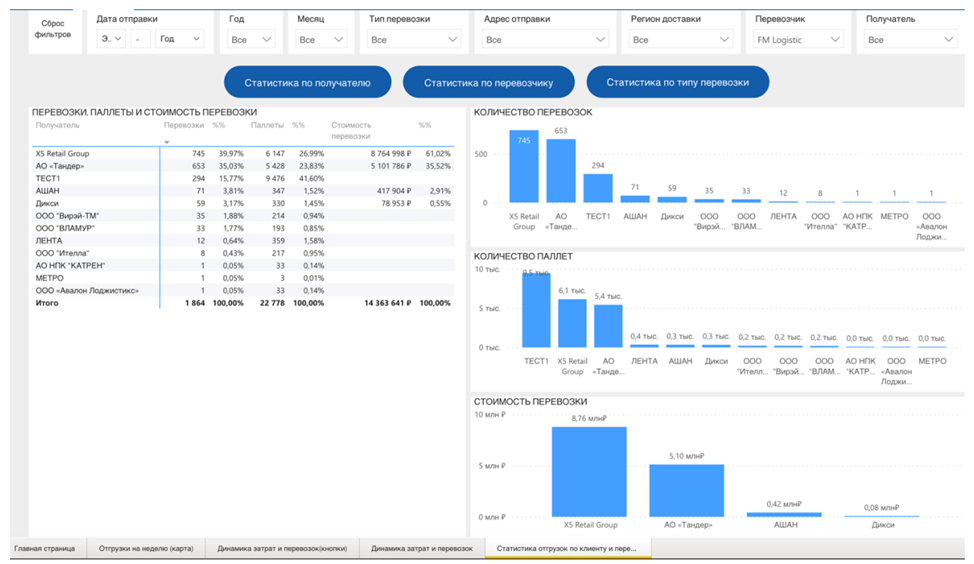Select ООО «Авалон Лоджистикс» table row
The image size is (974, 564).
(x=243, y=290)
